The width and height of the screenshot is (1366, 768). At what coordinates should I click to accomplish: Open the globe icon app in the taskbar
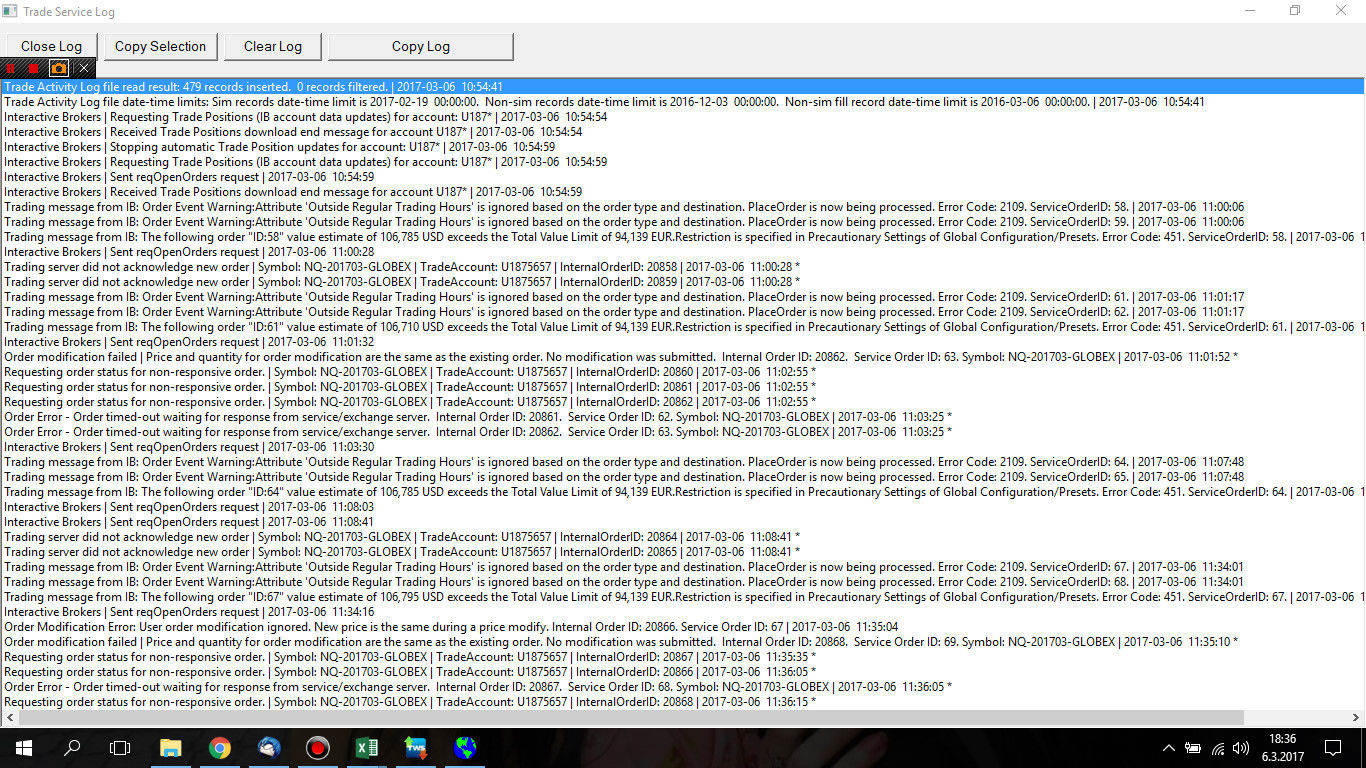click(465, 748)
